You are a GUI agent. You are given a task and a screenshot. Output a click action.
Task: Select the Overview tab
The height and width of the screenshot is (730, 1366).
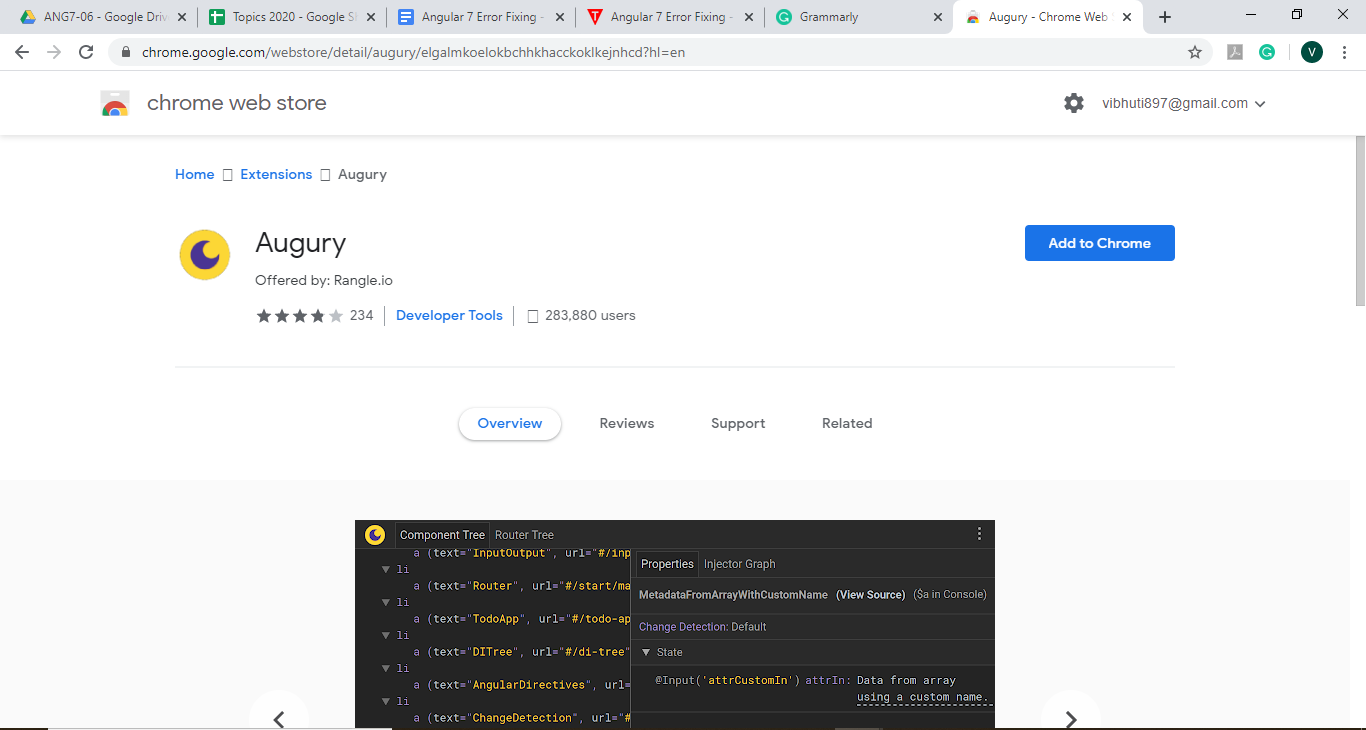[x=510, y=423]
